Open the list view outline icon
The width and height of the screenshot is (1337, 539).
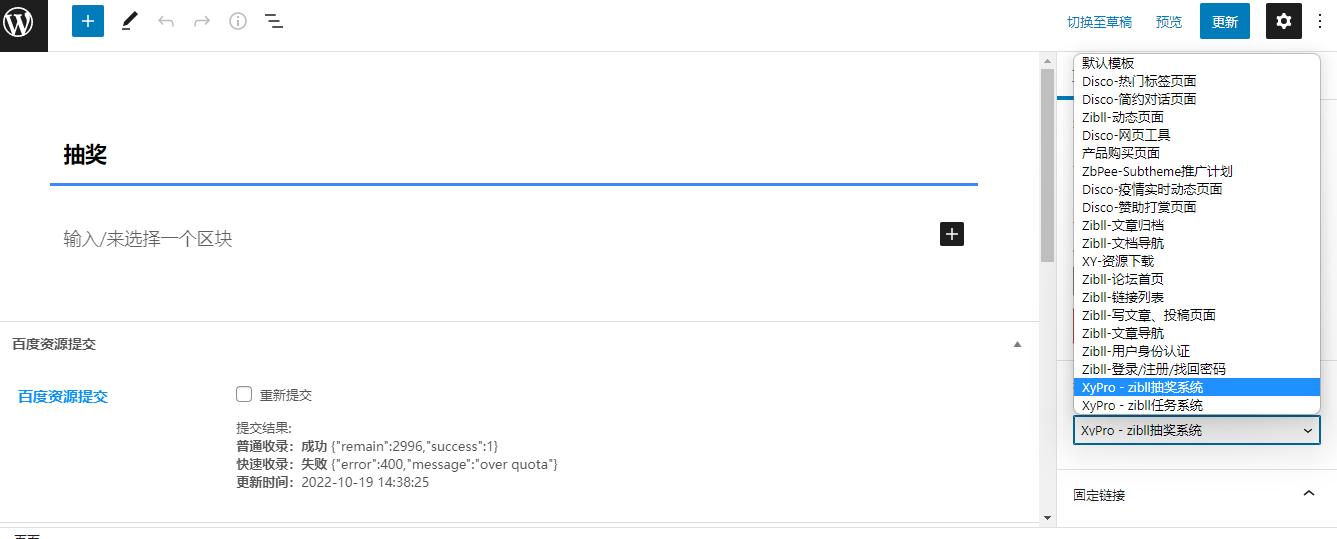pyautogui.click(x=274, y=21)
